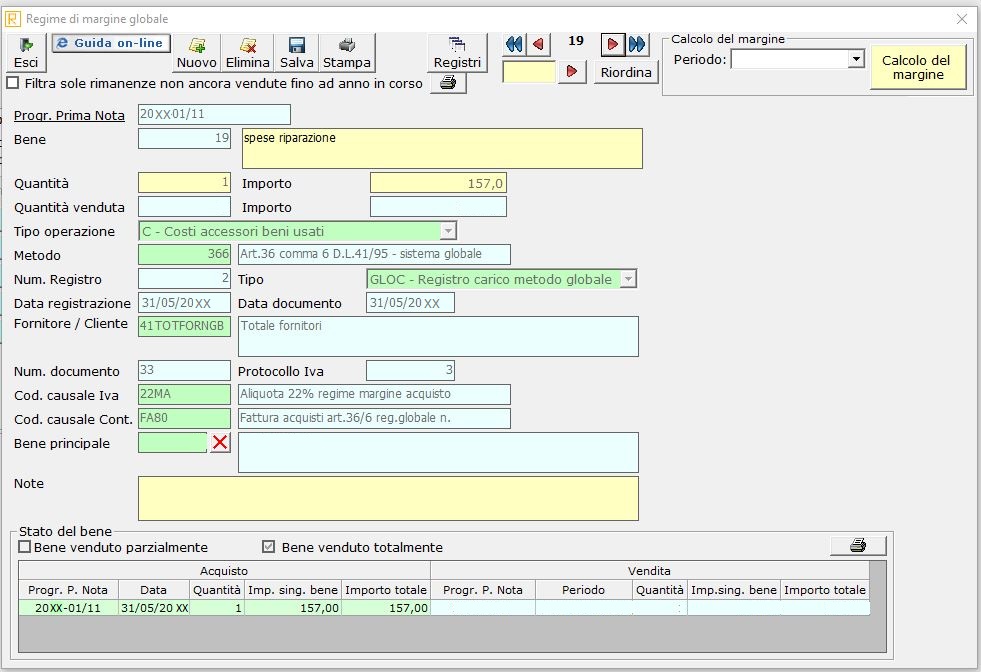Clear Bene principale with red X
Screen dimensions: 981x672
pyautogui.click(x=220, y=443)
